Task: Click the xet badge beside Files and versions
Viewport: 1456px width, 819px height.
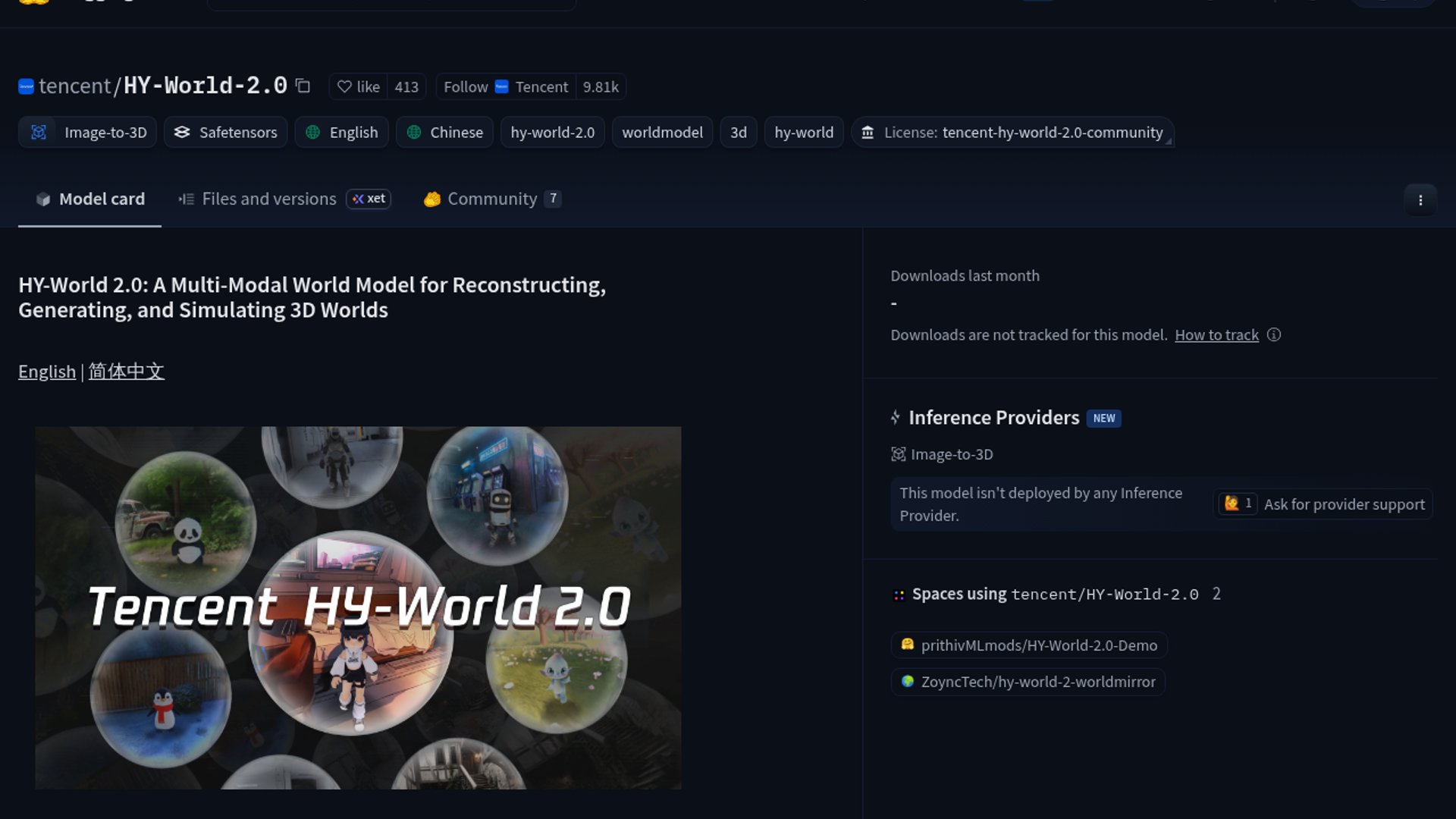Action: [x=369, y=199]
